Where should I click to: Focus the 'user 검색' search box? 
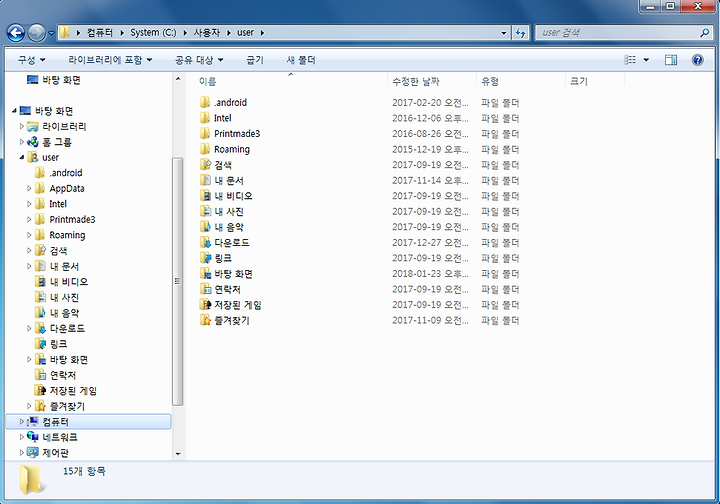[624, 33]
